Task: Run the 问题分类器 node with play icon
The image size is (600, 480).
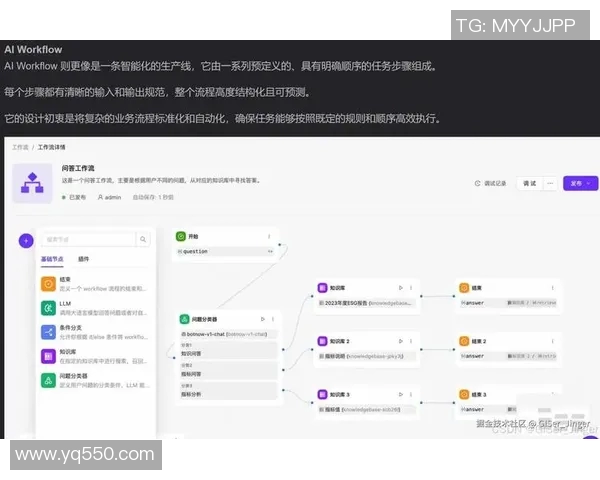Action: [262, 319]
